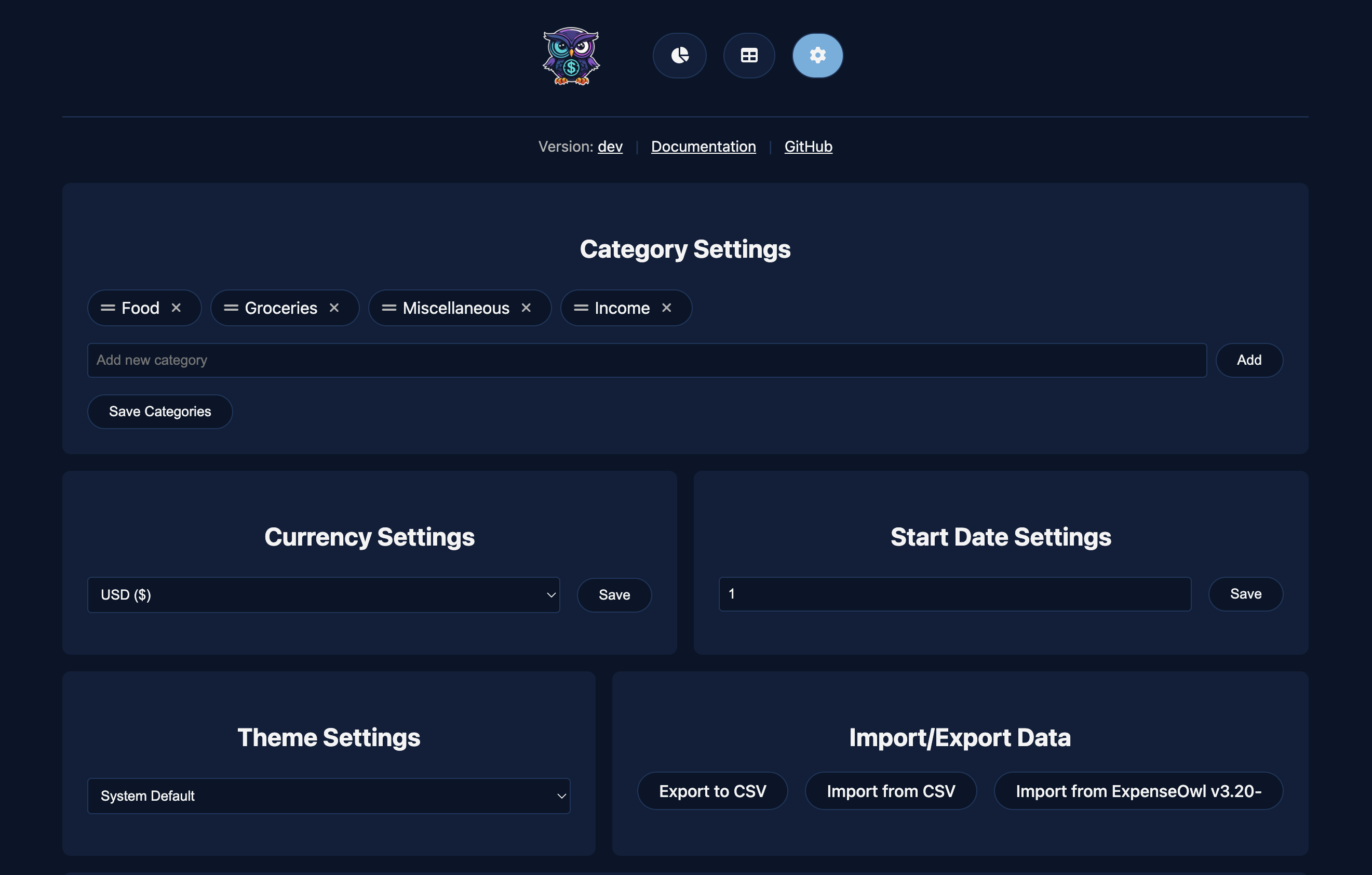
Task: Remove the Groceries category
Action: click(334, 308)
